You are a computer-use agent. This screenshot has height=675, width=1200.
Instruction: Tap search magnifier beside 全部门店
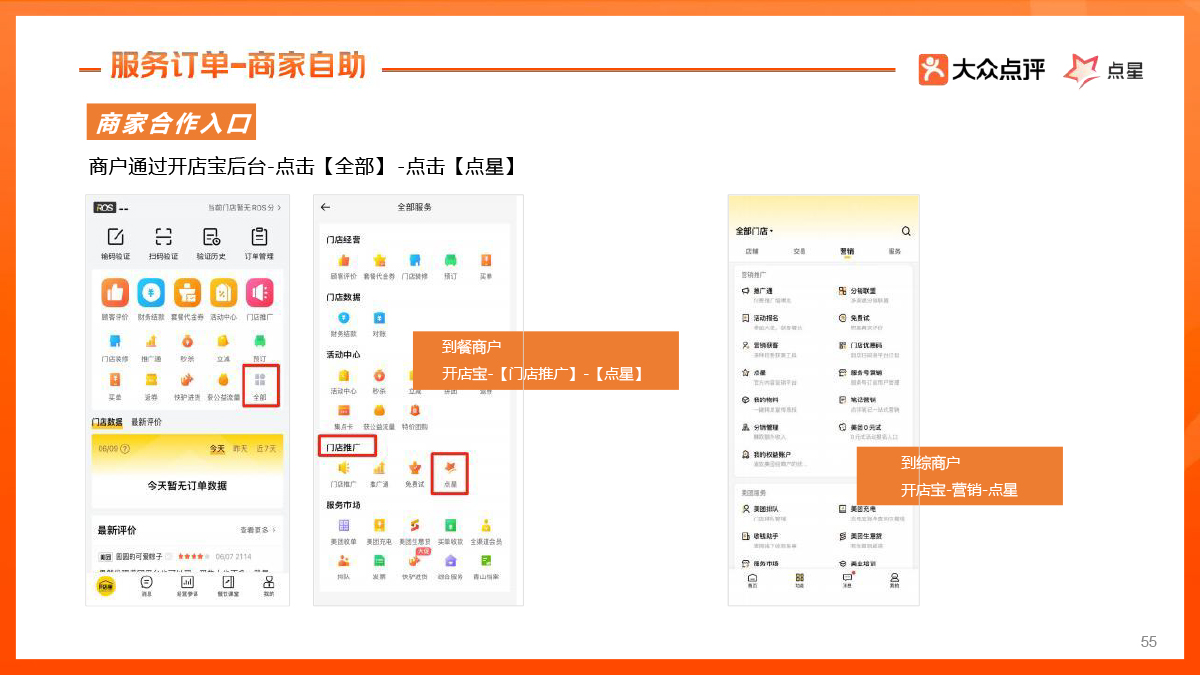pos(906,231)
